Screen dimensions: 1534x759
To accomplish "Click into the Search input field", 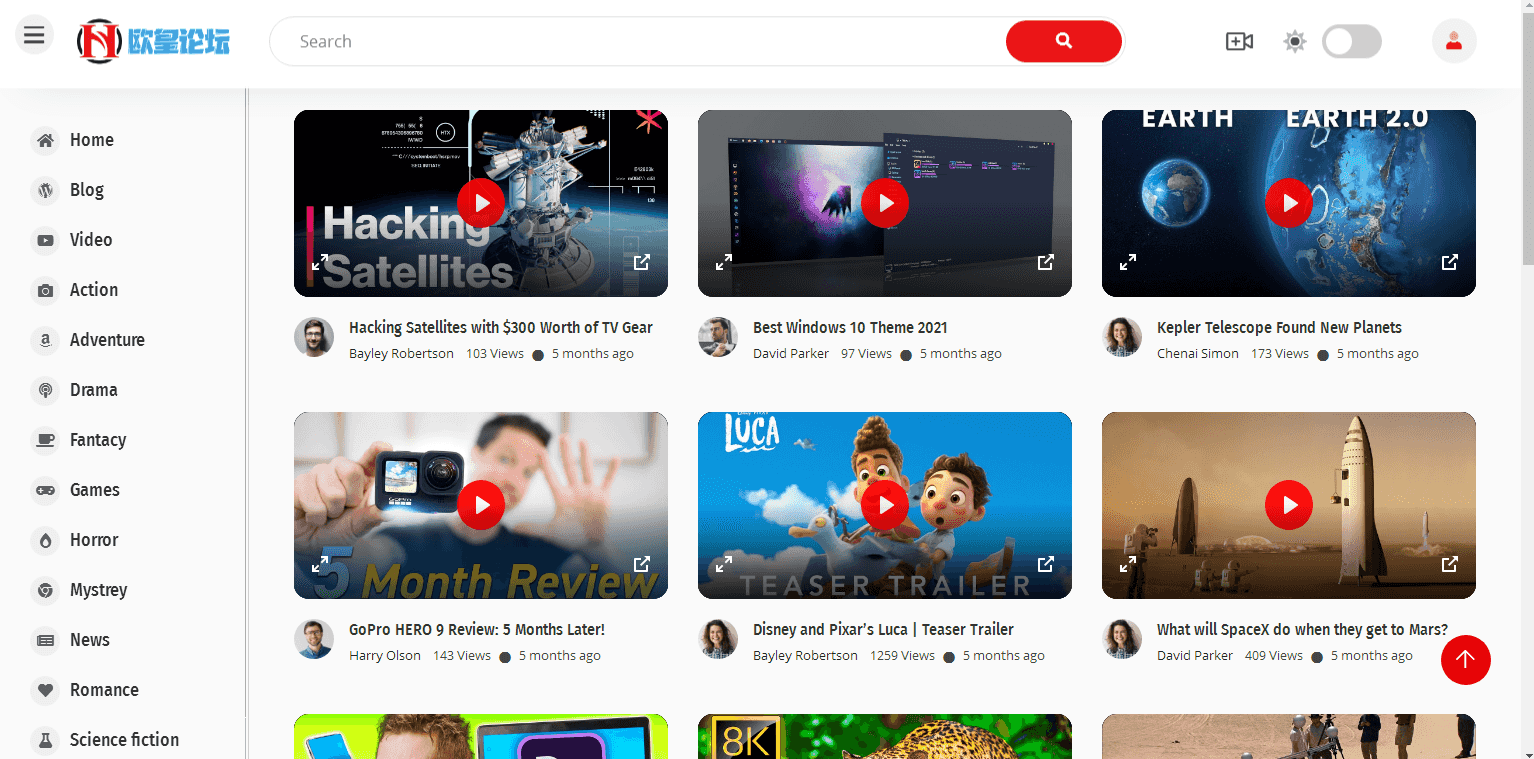I will click(640, 41).
